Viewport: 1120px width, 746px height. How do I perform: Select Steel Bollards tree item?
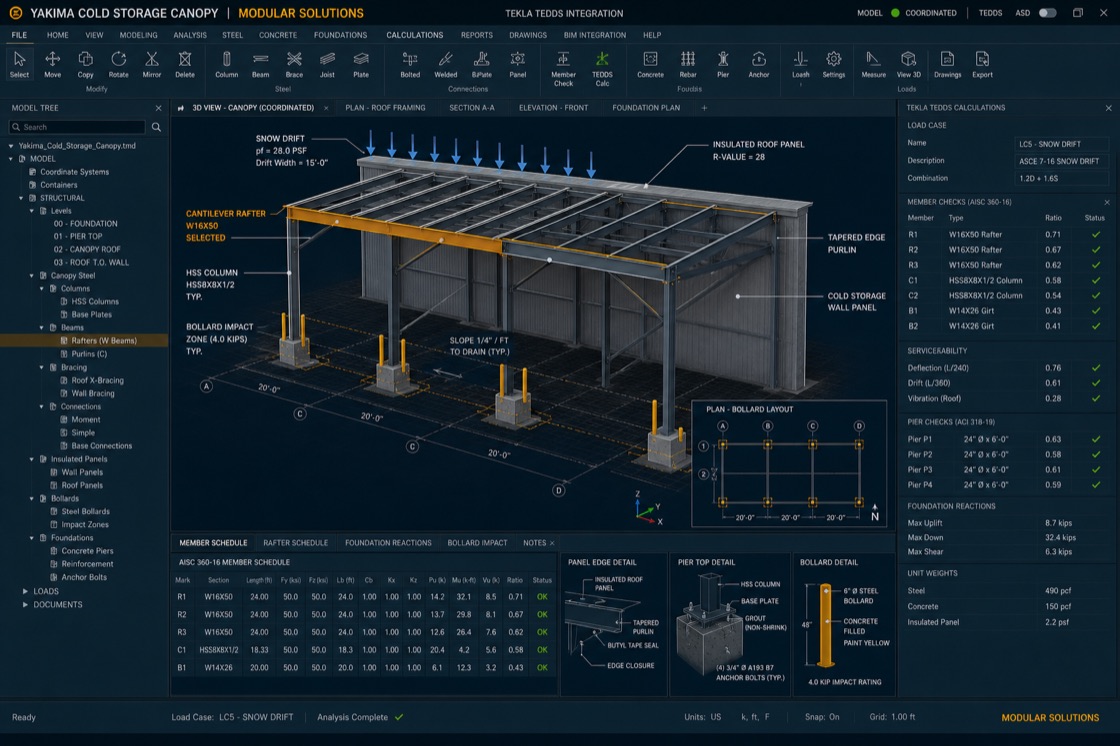click(x=85, y=512)
